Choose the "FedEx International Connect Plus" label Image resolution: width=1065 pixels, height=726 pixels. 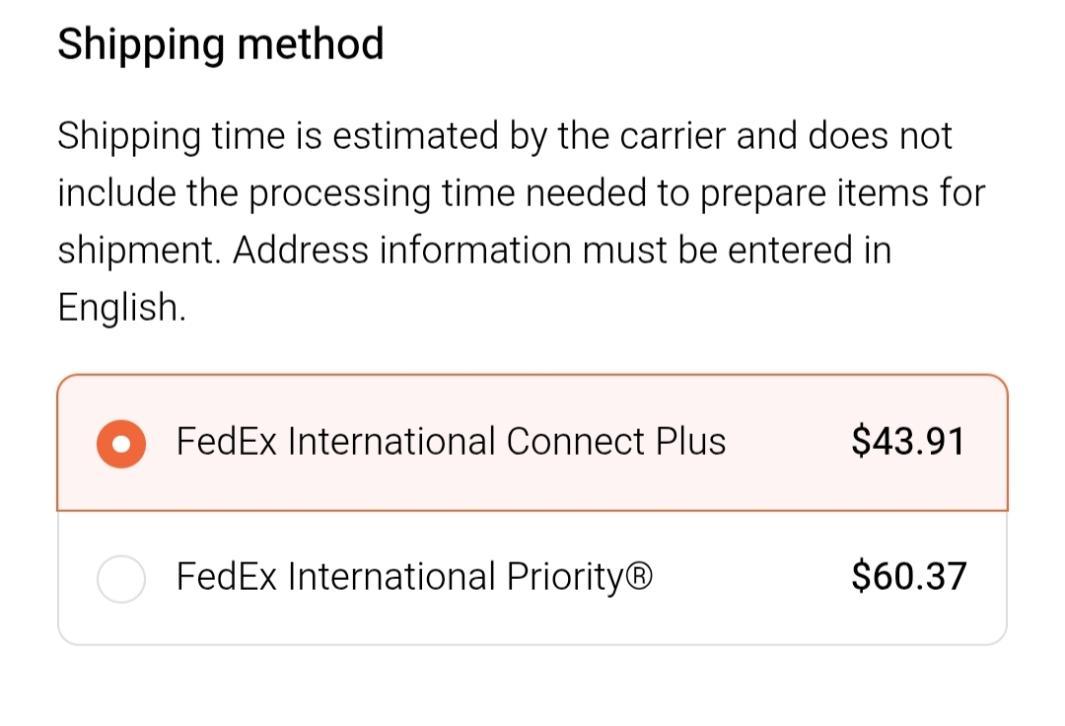tap(451, 441)
